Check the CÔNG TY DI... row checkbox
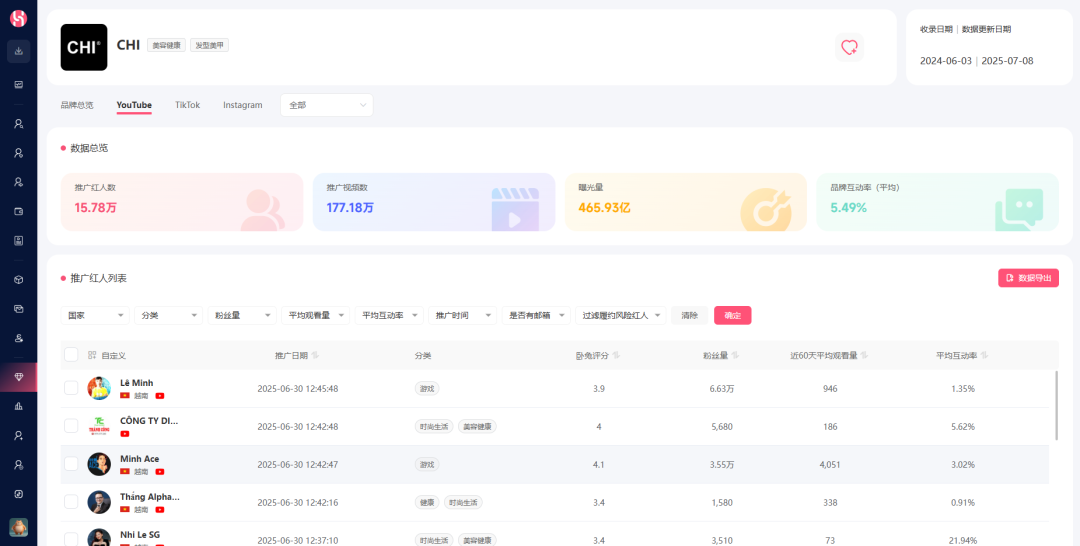 (71, 426)
